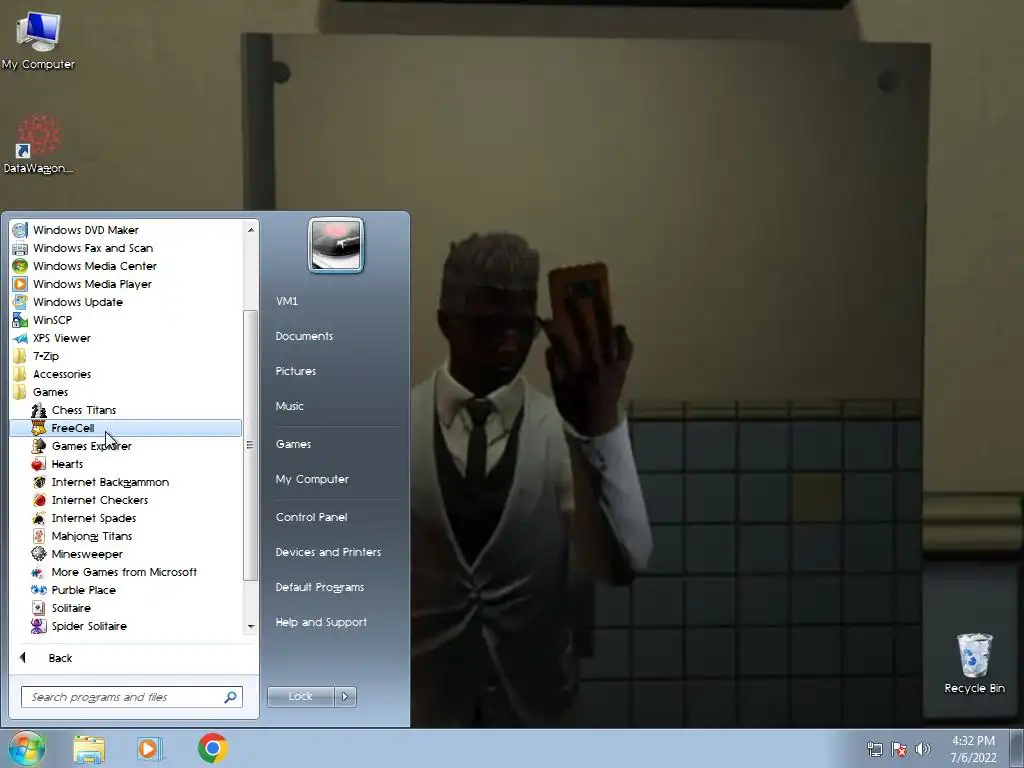The width and height of the screenshot is (1024, 768).
Task: Open Devices and Printers
Action: coord(328,552)
